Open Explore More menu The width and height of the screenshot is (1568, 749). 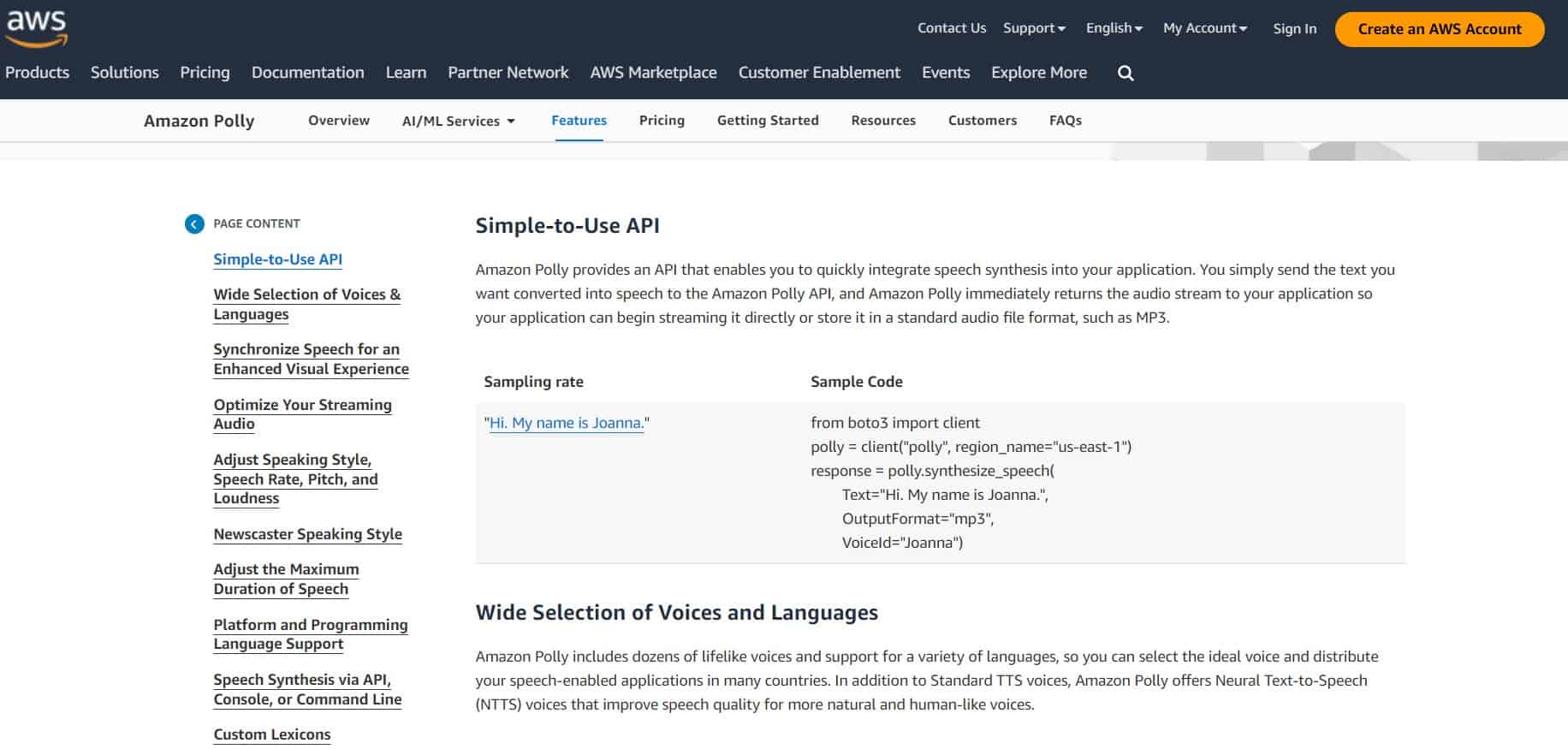click(1039, 73)
